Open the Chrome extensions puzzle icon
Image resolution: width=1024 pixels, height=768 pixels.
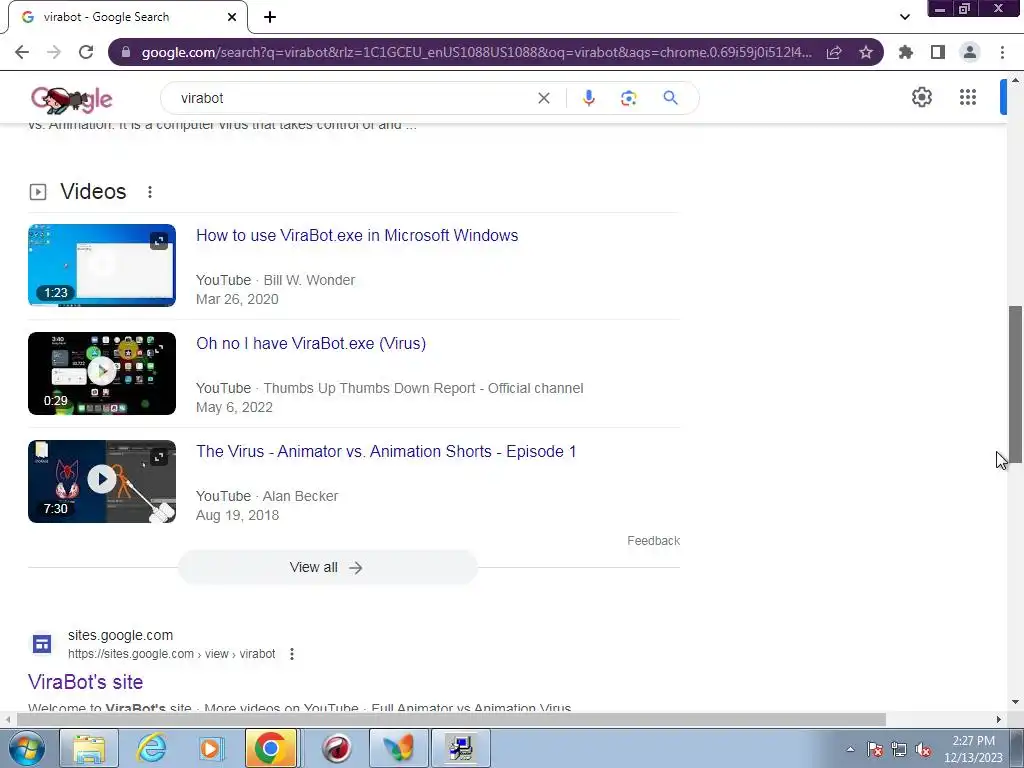click(906, 52)
